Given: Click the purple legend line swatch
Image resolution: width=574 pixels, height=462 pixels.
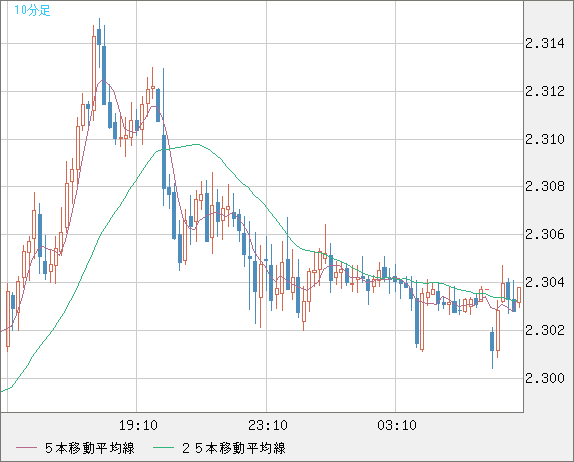Looking at the screenshot, I should pyautogui.click(x=26, y=448).
